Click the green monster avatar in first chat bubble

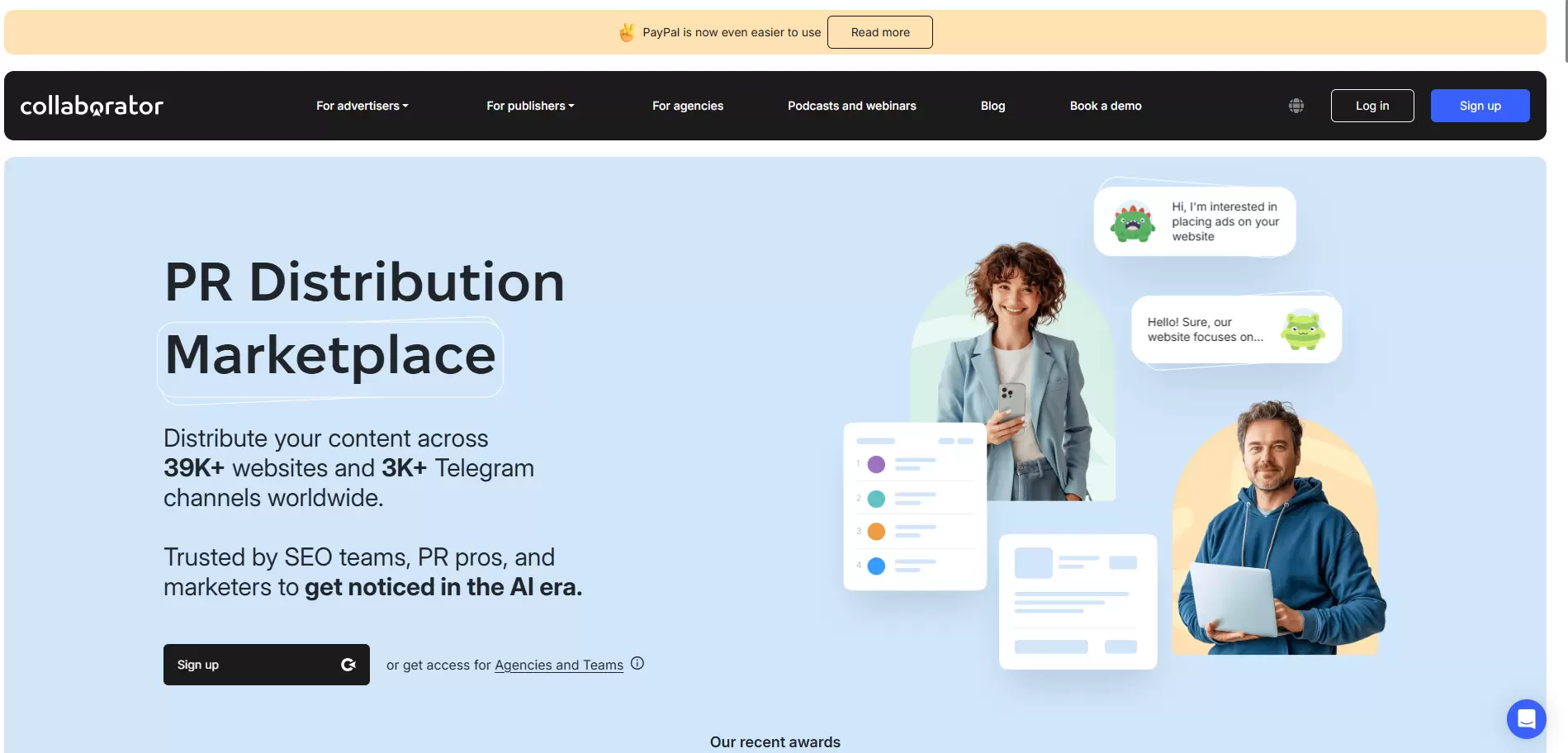click(1132, 221)
